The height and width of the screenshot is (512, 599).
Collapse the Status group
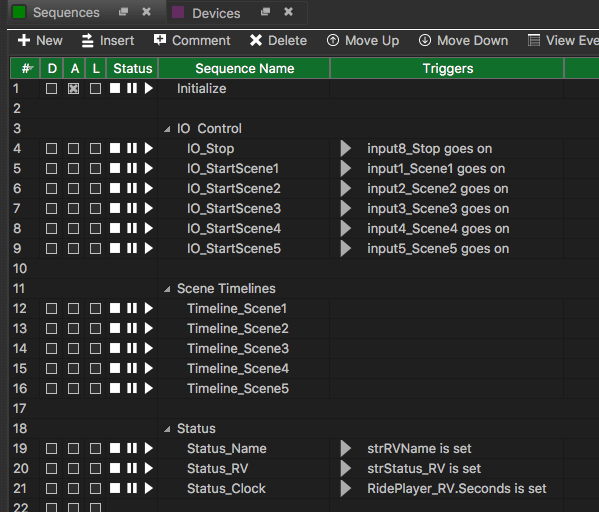pyautogui.click(x=167, y=429)
